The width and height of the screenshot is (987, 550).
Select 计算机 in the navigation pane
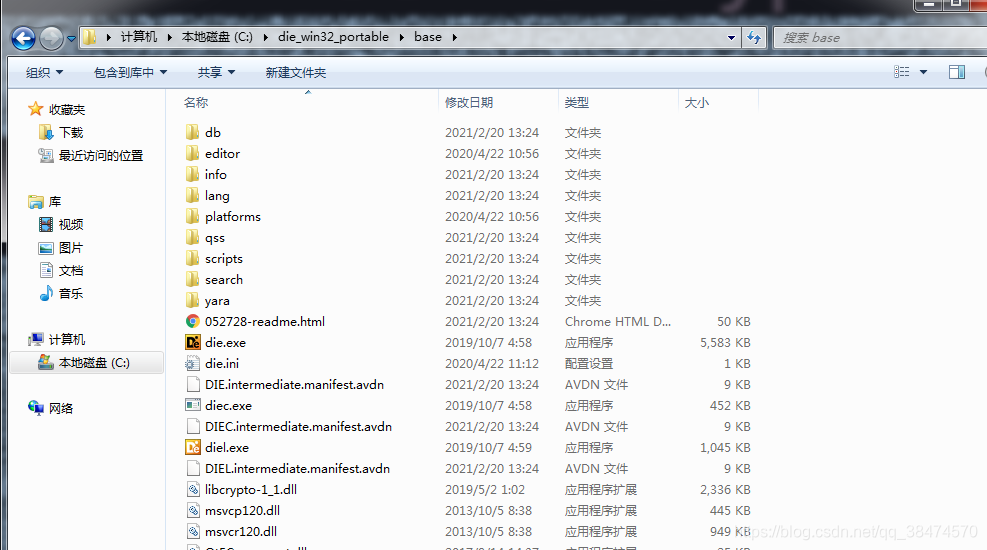click(x=67, y=339)
